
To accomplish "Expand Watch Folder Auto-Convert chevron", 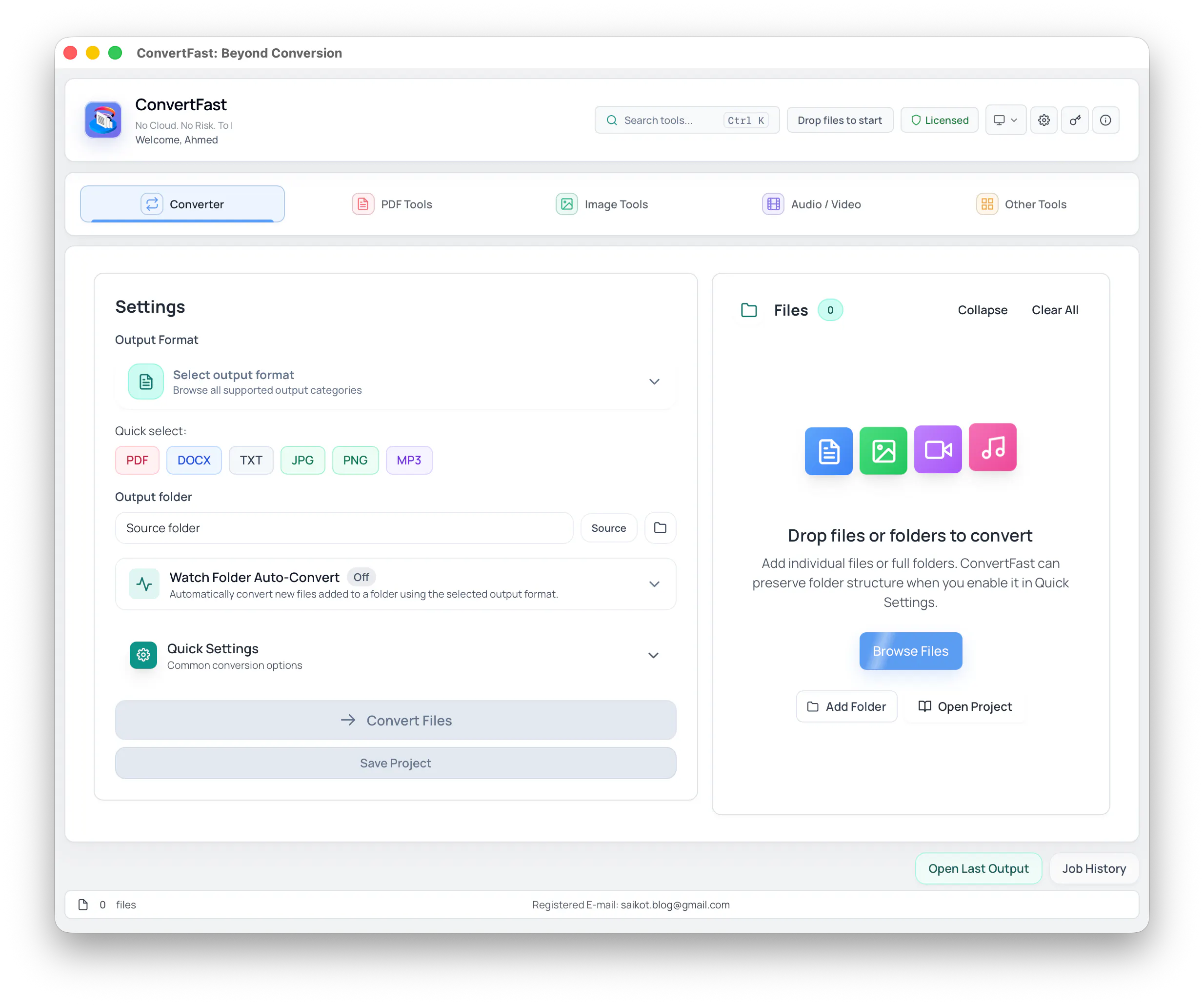I will [x=654, y=584].
